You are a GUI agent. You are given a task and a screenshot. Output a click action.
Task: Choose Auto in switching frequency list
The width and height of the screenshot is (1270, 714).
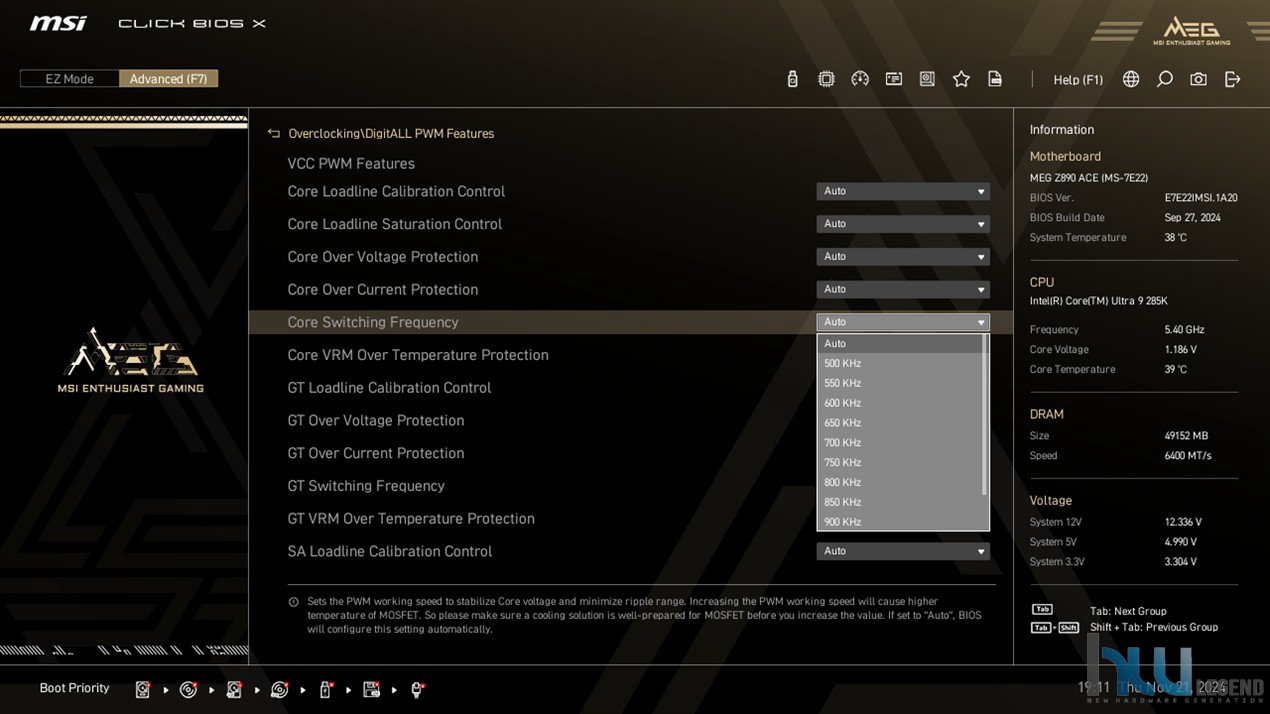point(900,343)
